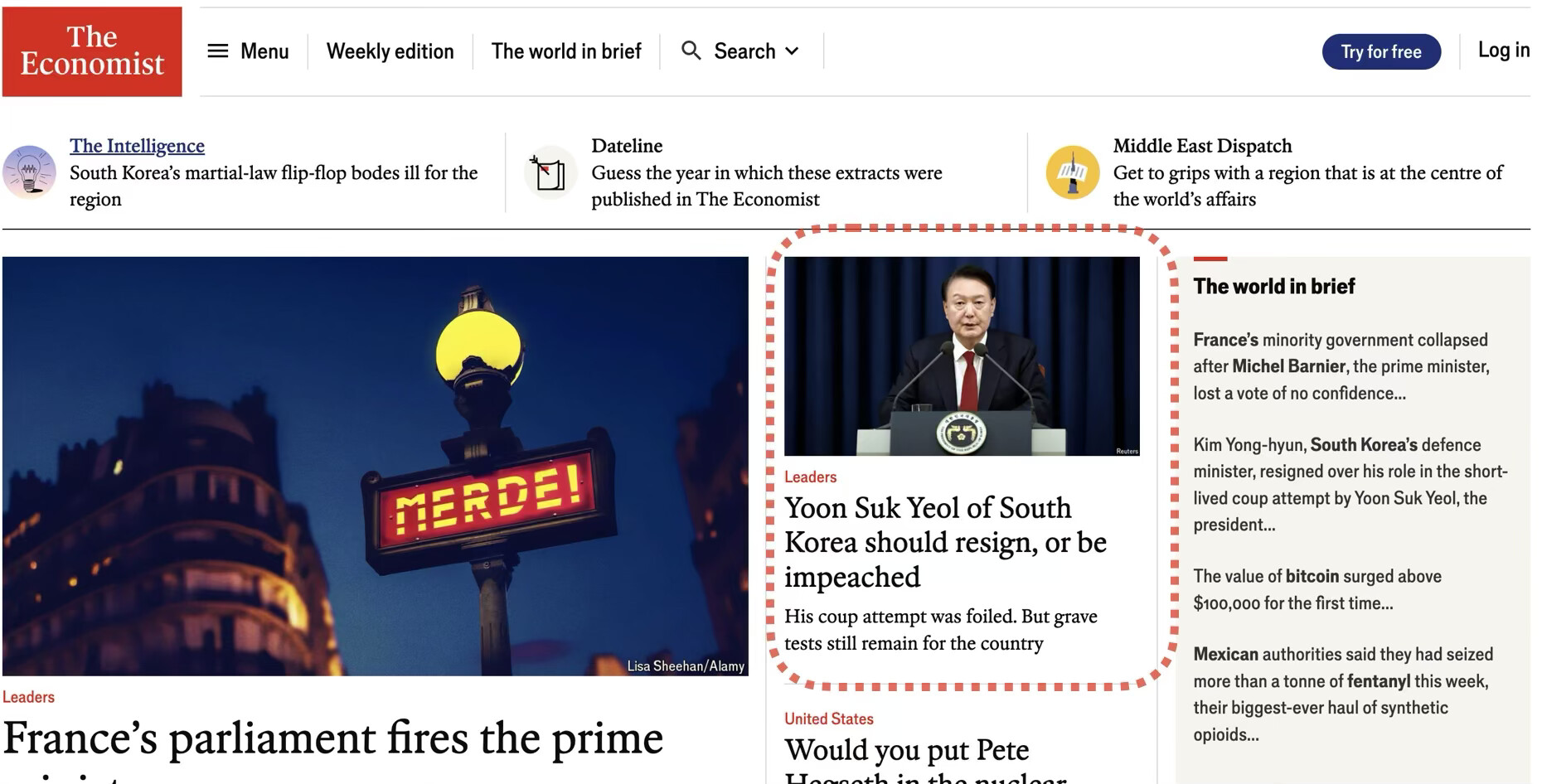Expand the Search dropdown chevron
Screen dimensions: 1542x784
point(792,51)
